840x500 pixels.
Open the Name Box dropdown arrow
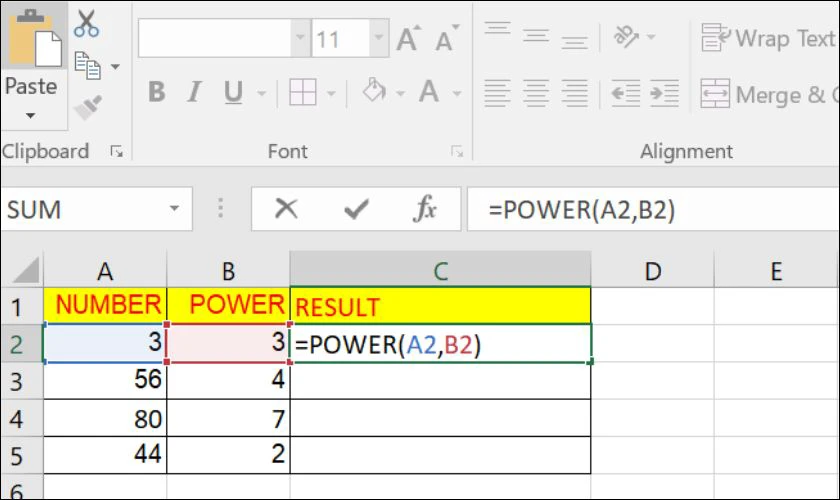point(175,208)
